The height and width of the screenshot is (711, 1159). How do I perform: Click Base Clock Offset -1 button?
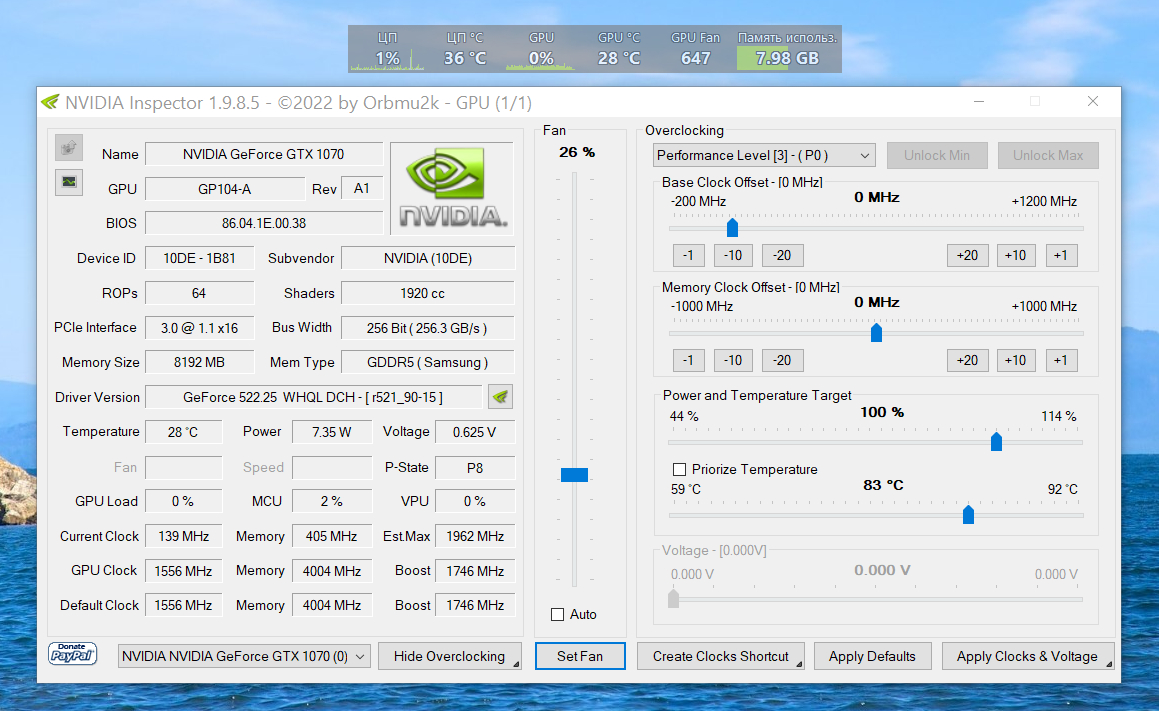[688, 255]
